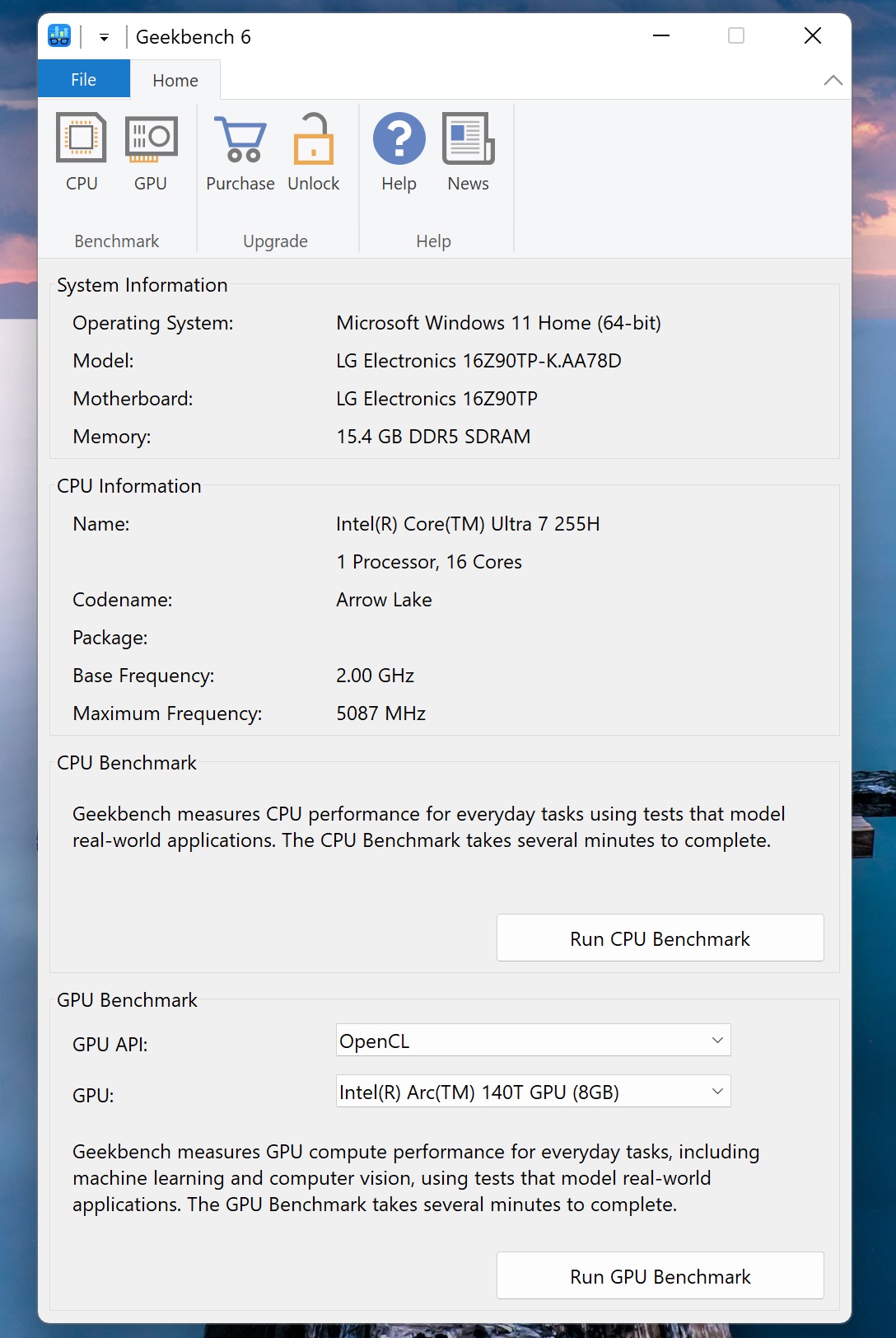Start the Run CPU Benchmark button

[x=660, y=938]
